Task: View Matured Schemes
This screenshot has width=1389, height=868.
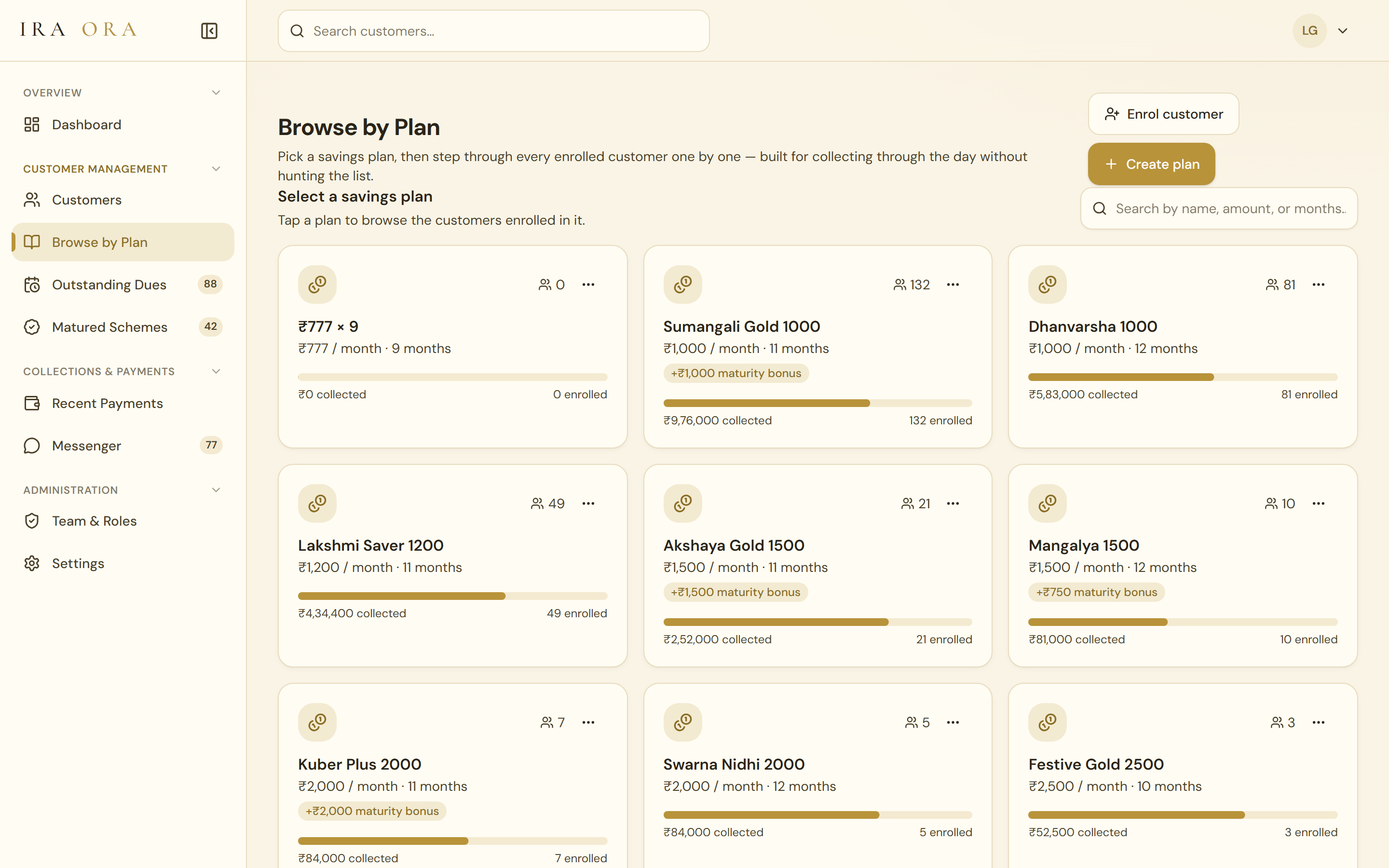Action: click(x=123, y=327)
